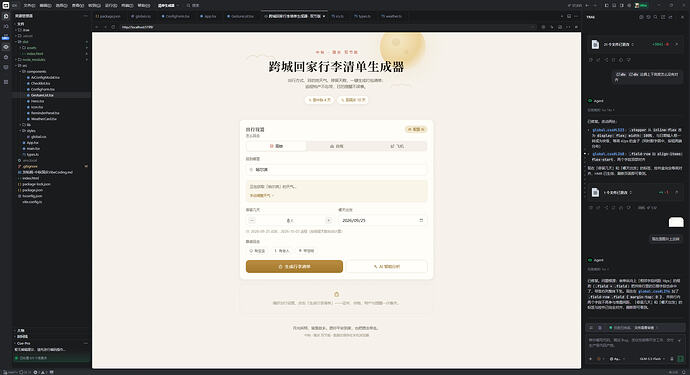Reload the localhost preview page
690x375 pixels.
click(x=113, y=27)
